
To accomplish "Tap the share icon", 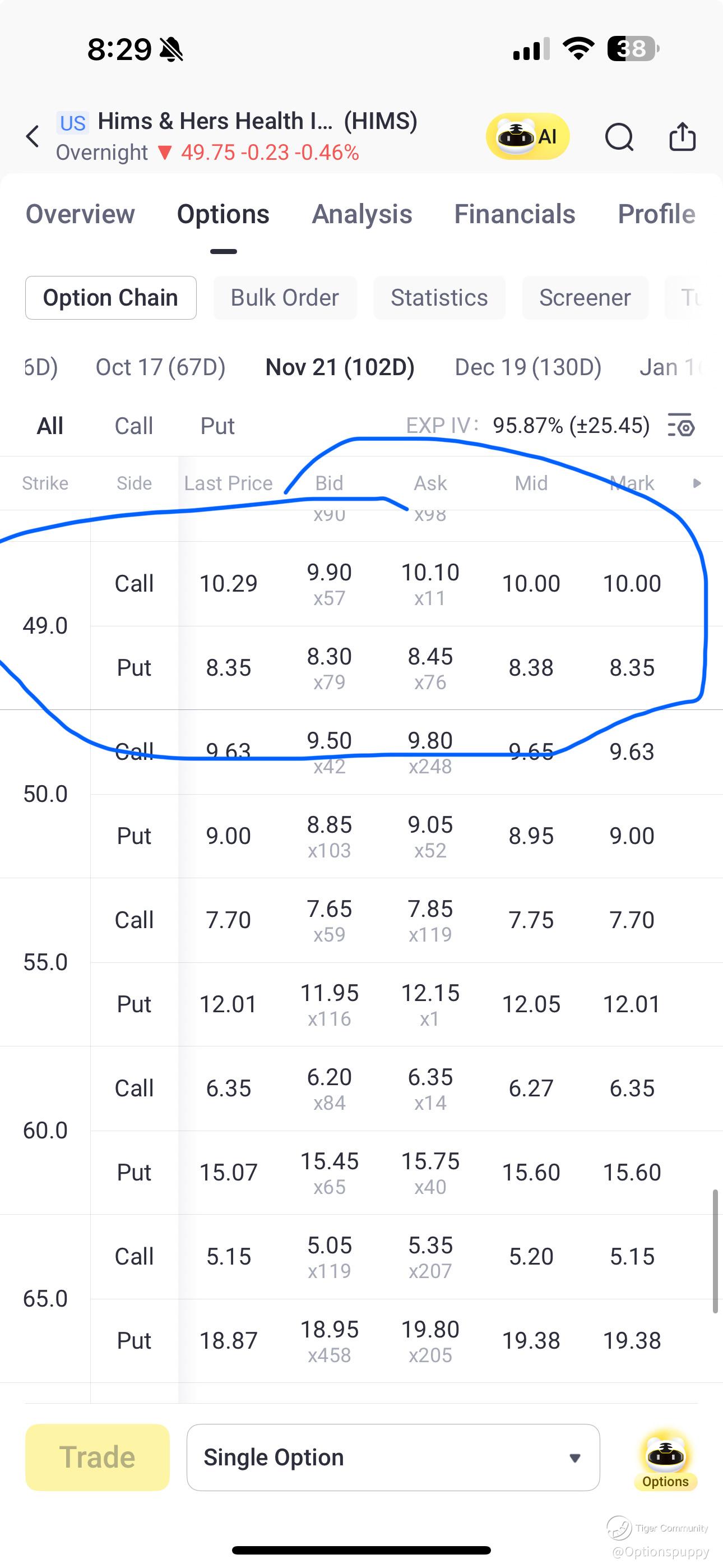I will (x=682, y=136).
